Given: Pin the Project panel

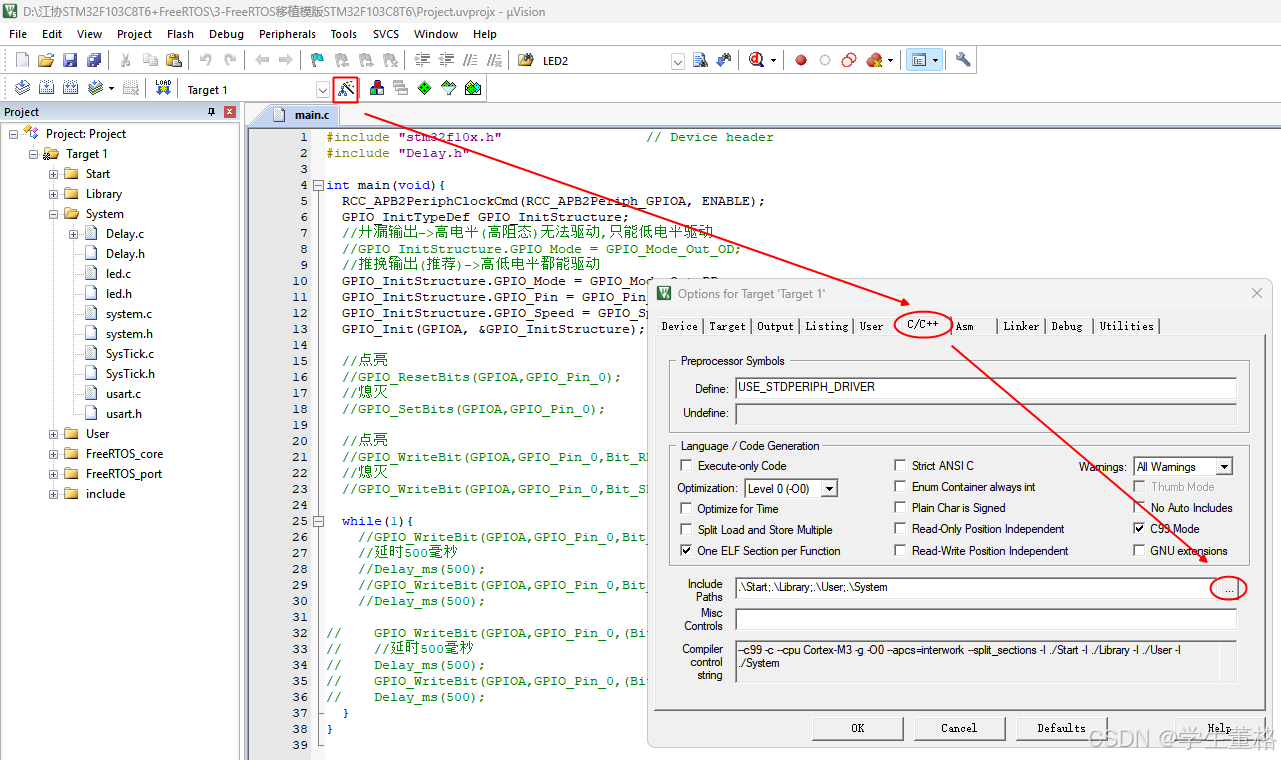Looking at the screenshot, I should click(211, 112).
